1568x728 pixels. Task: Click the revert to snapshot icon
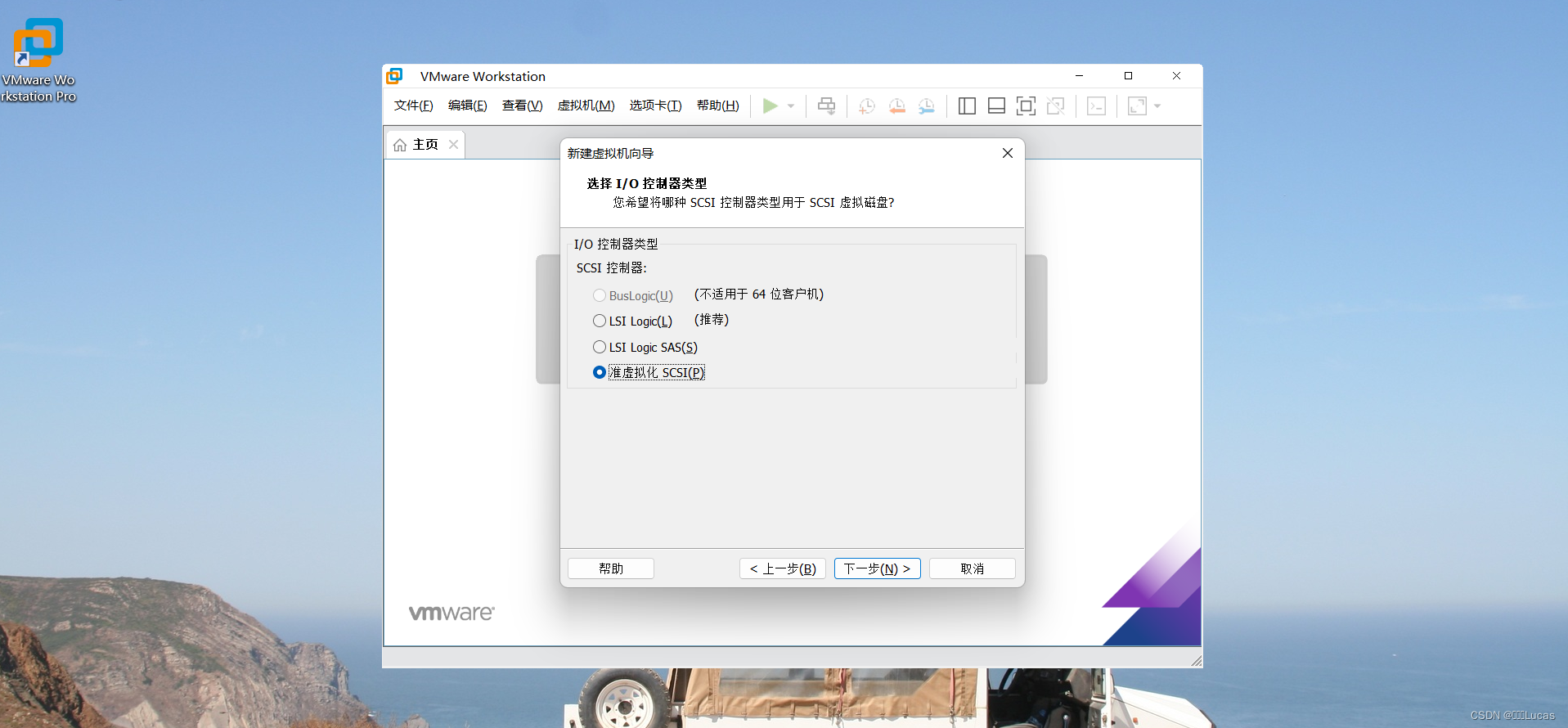pyautogui.click(x=897, y=106)
